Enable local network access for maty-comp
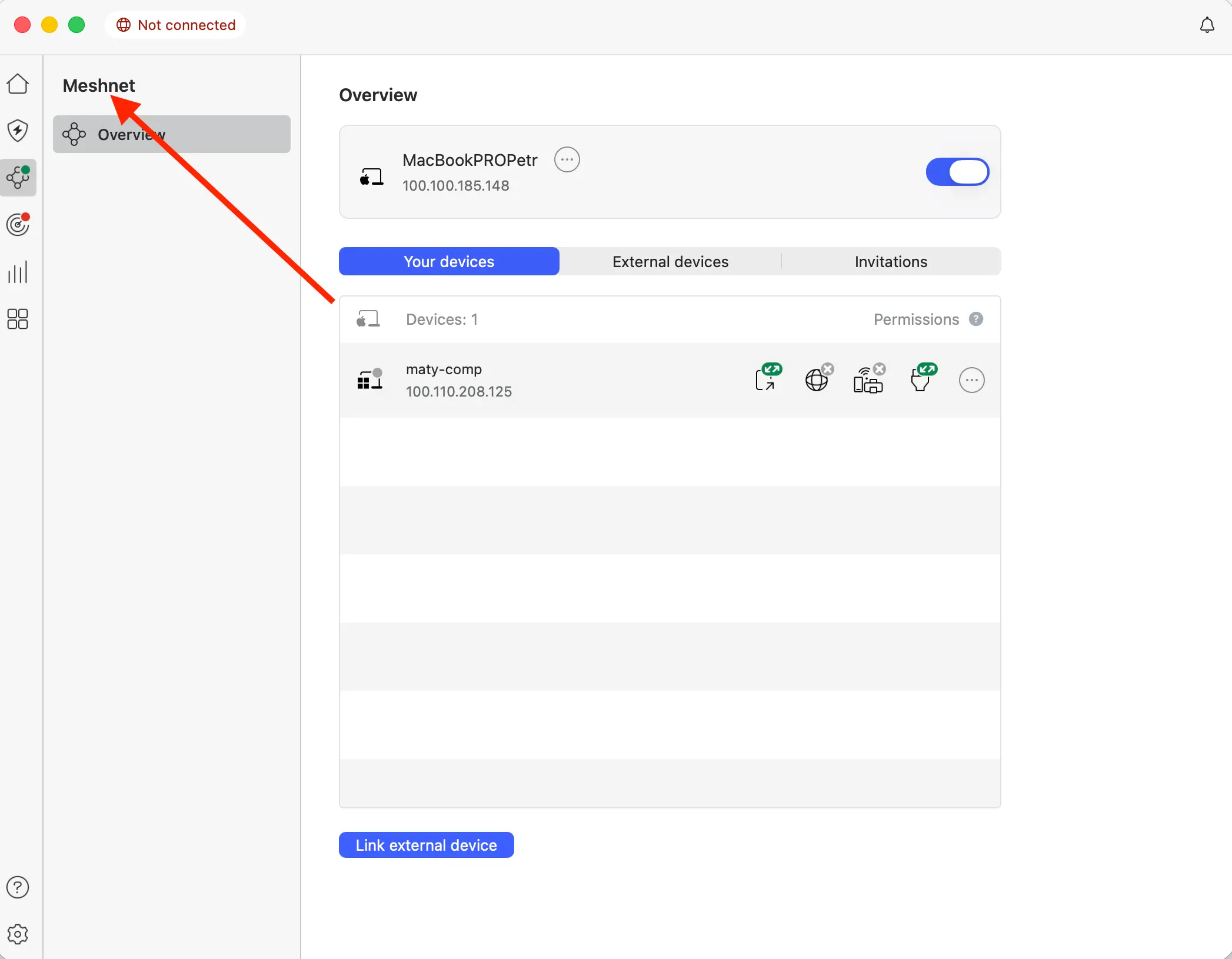1232x959 pixels. pyautogui.click(x=869, y=379)
